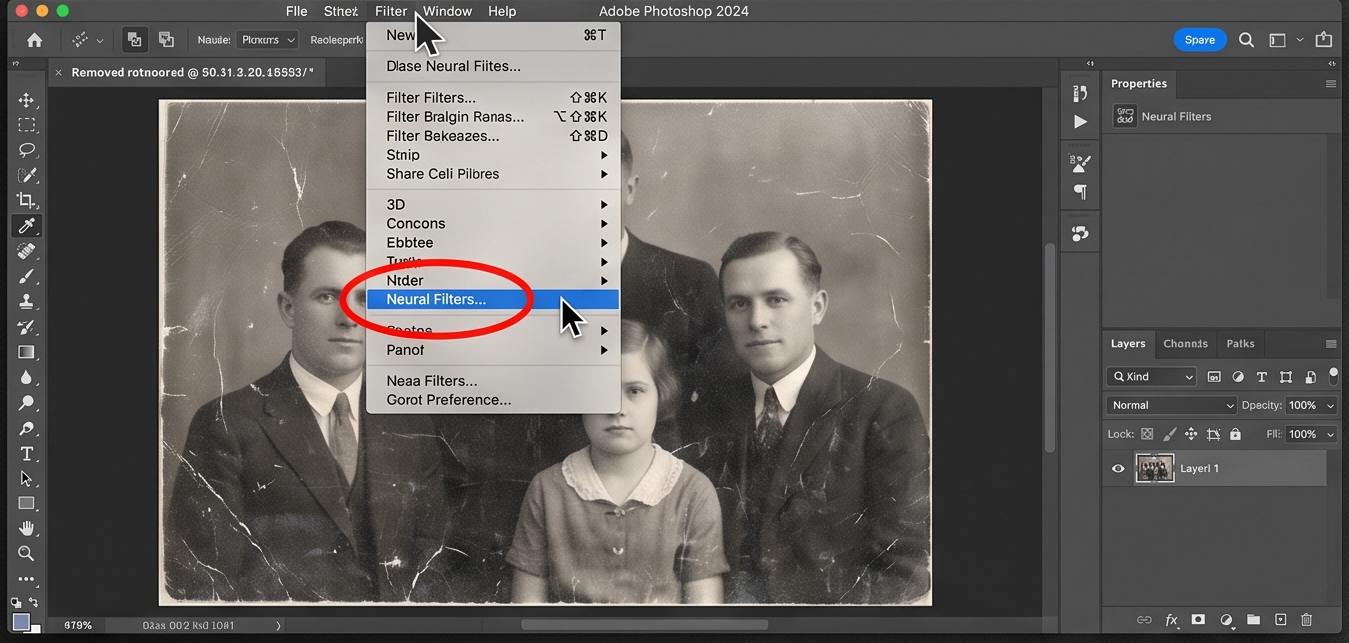Create a new layer group folder
1349x643 pixels.
[1253, 620]
